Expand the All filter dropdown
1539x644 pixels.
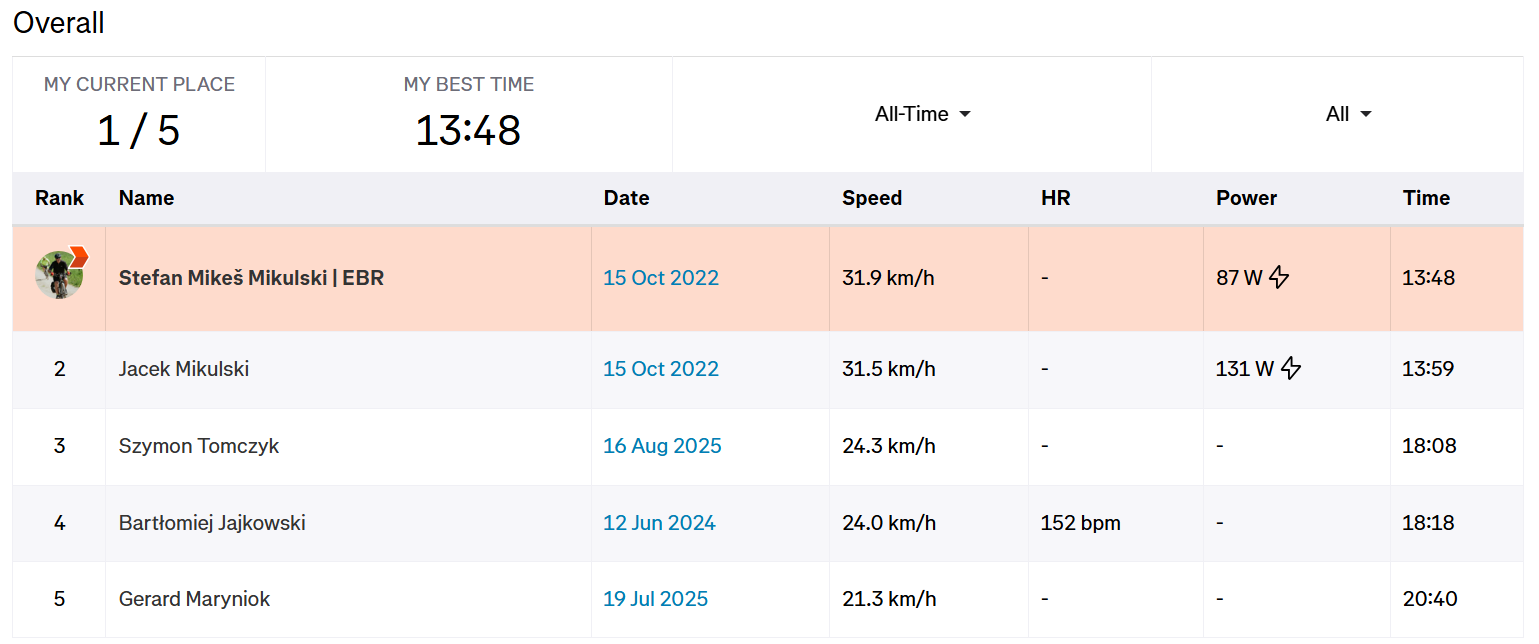tap(1347, 115)
